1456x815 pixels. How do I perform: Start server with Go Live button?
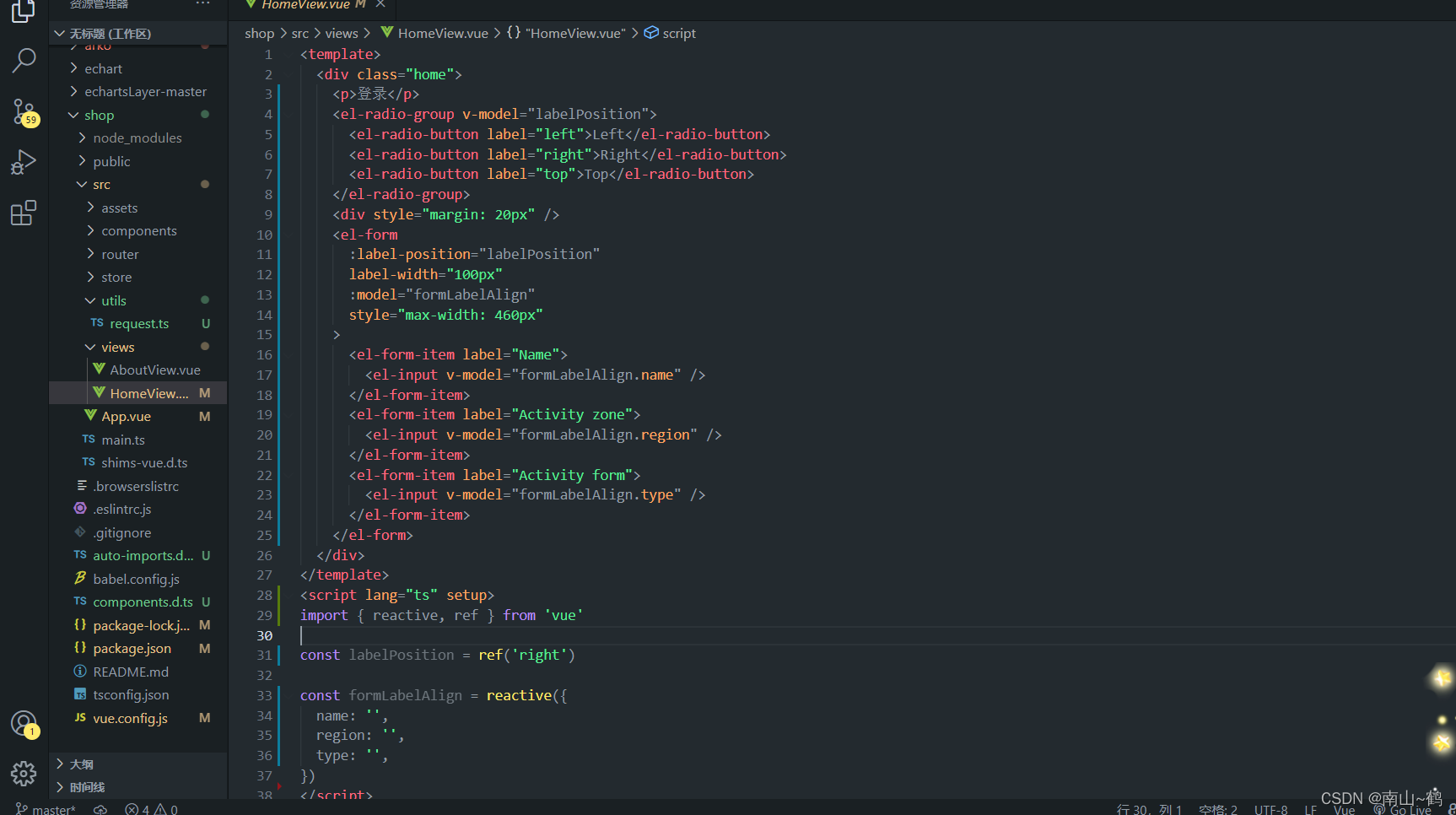(x=1402, y=809)
